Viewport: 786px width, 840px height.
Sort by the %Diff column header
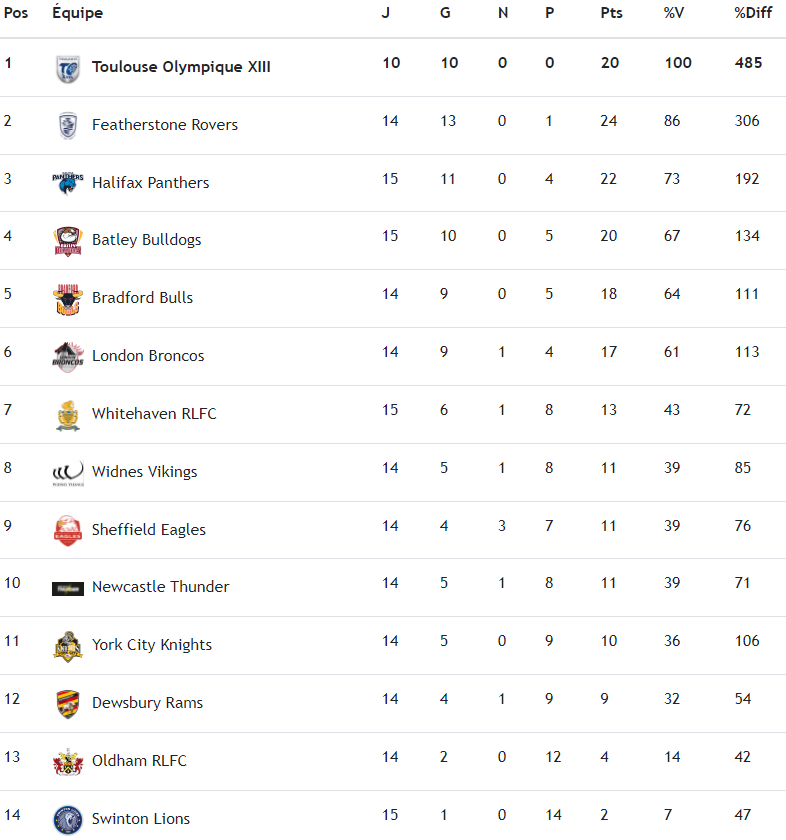pyautogui.click(x=753, y=13)
